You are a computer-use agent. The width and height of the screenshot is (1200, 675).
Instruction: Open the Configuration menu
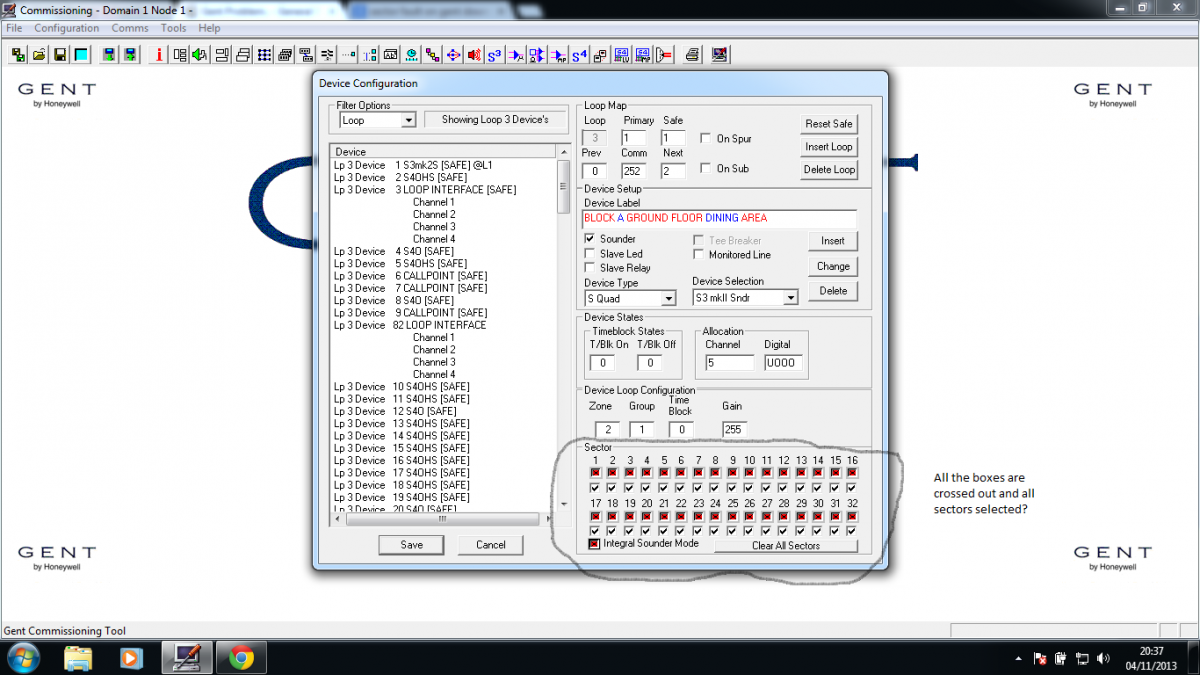pos(67,28)
